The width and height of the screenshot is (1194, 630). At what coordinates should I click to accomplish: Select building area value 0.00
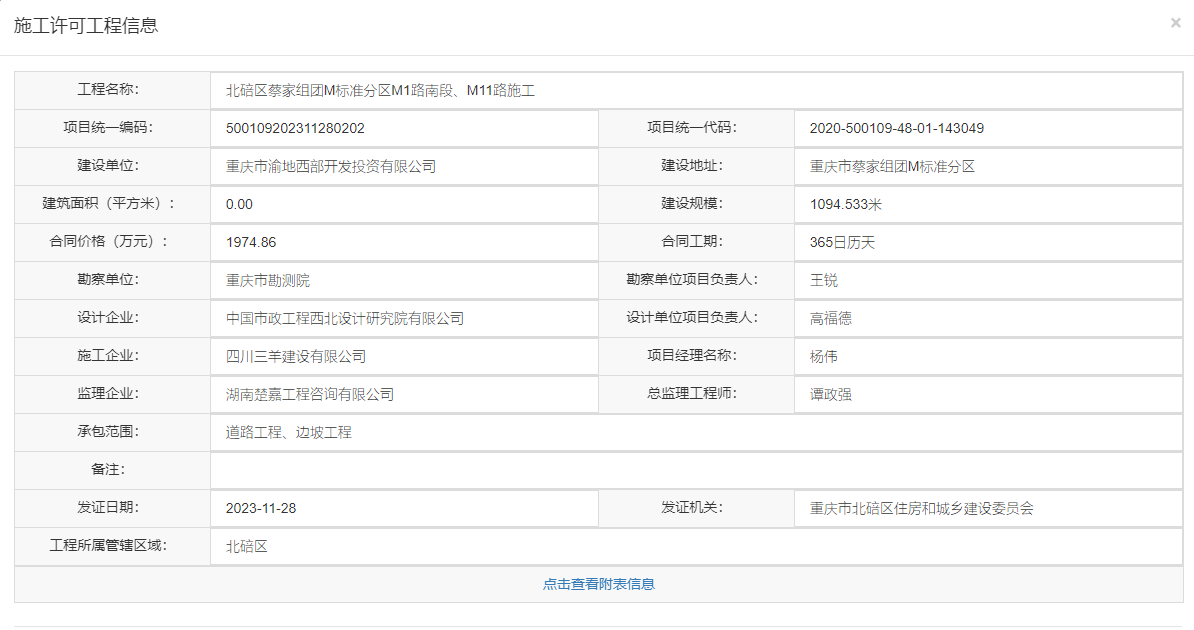pos(239,204)
